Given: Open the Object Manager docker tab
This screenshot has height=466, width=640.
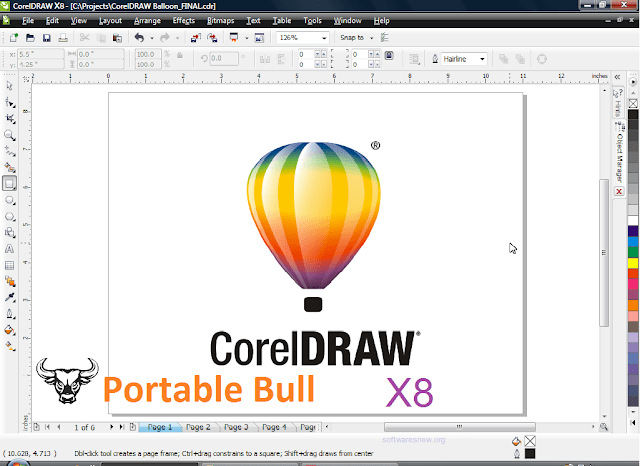Looking at the screenshot, I should [x=619, y=152].
